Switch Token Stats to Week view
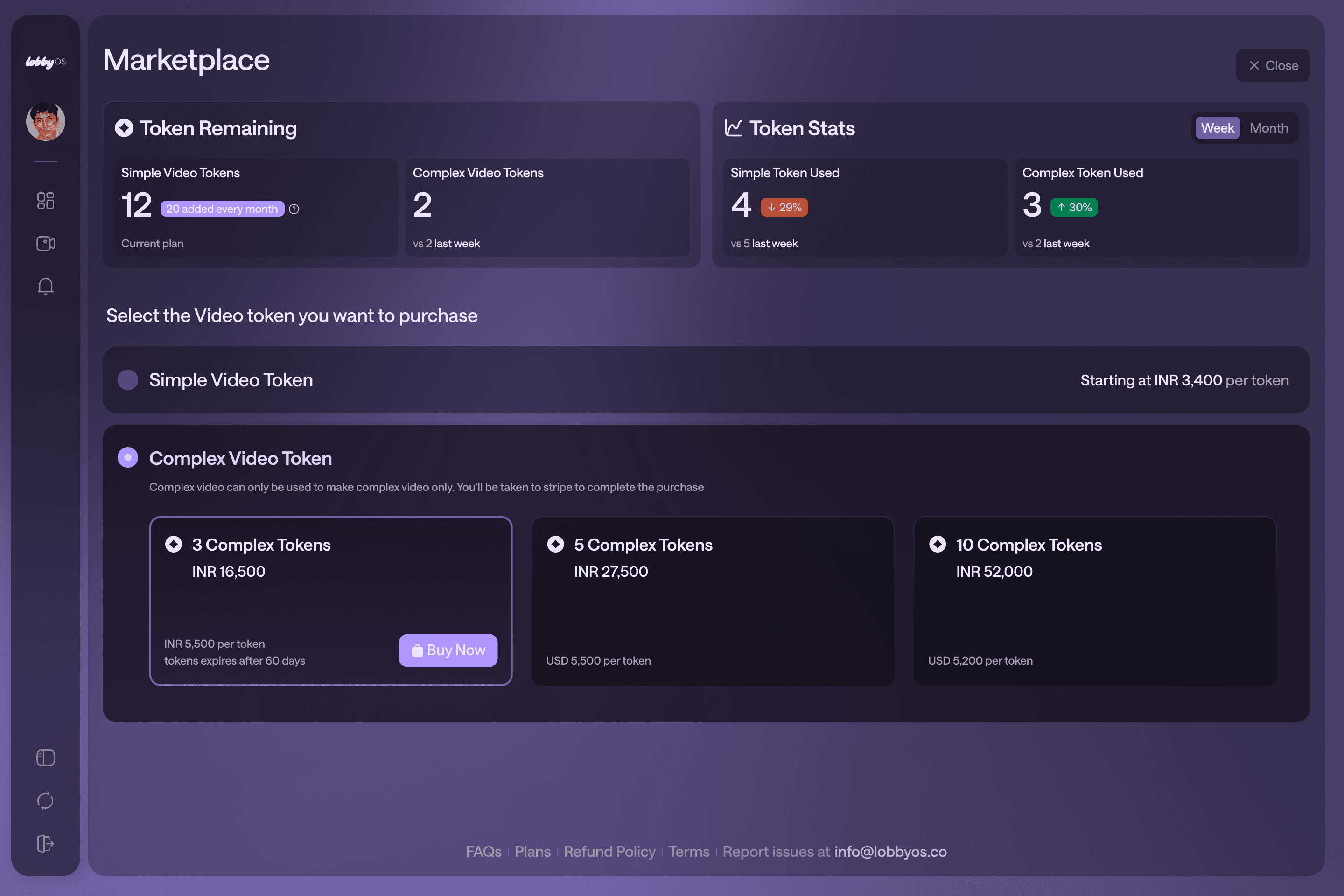 [1217, 128]
